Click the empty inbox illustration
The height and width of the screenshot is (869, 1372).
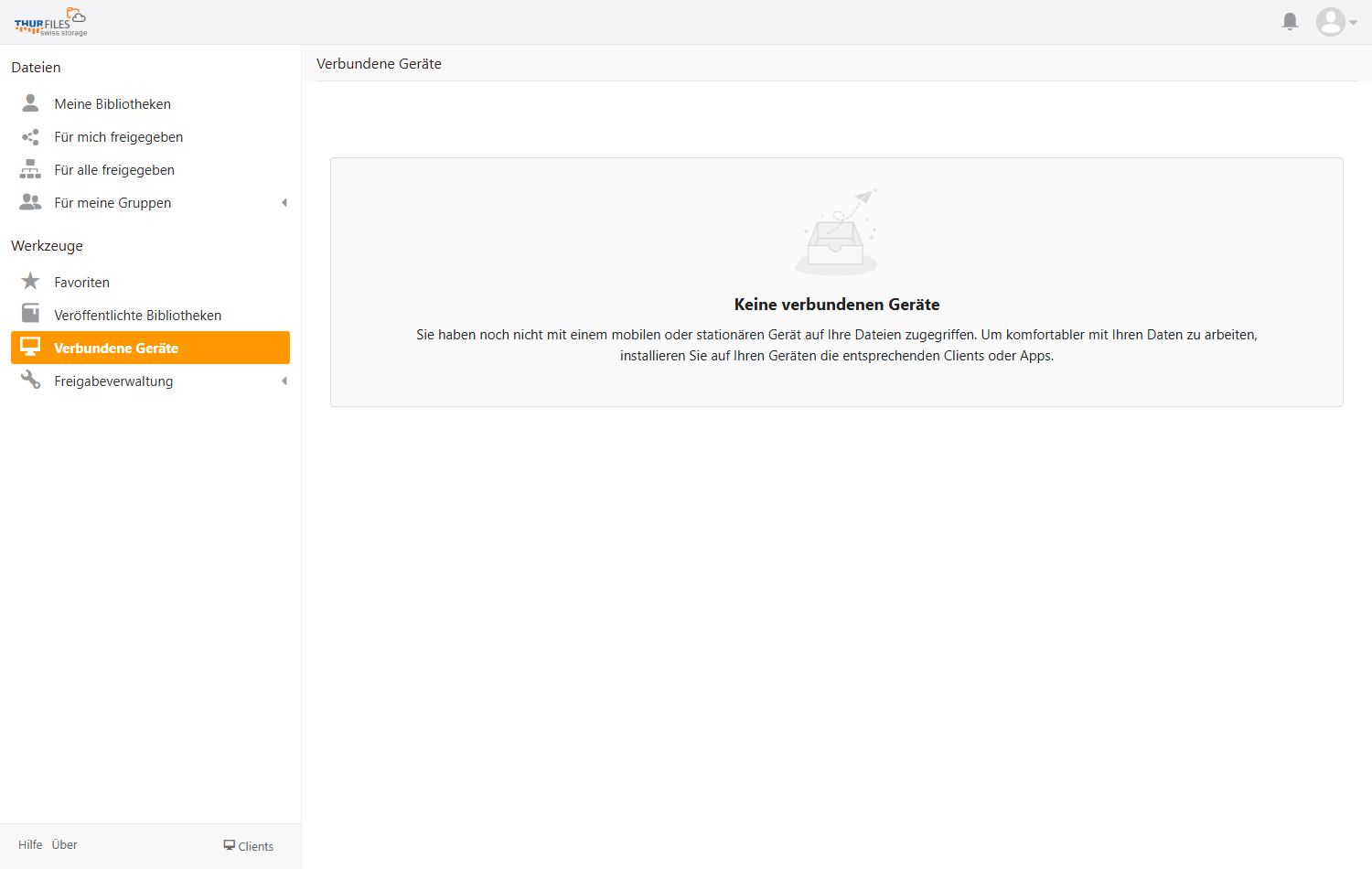837,232
